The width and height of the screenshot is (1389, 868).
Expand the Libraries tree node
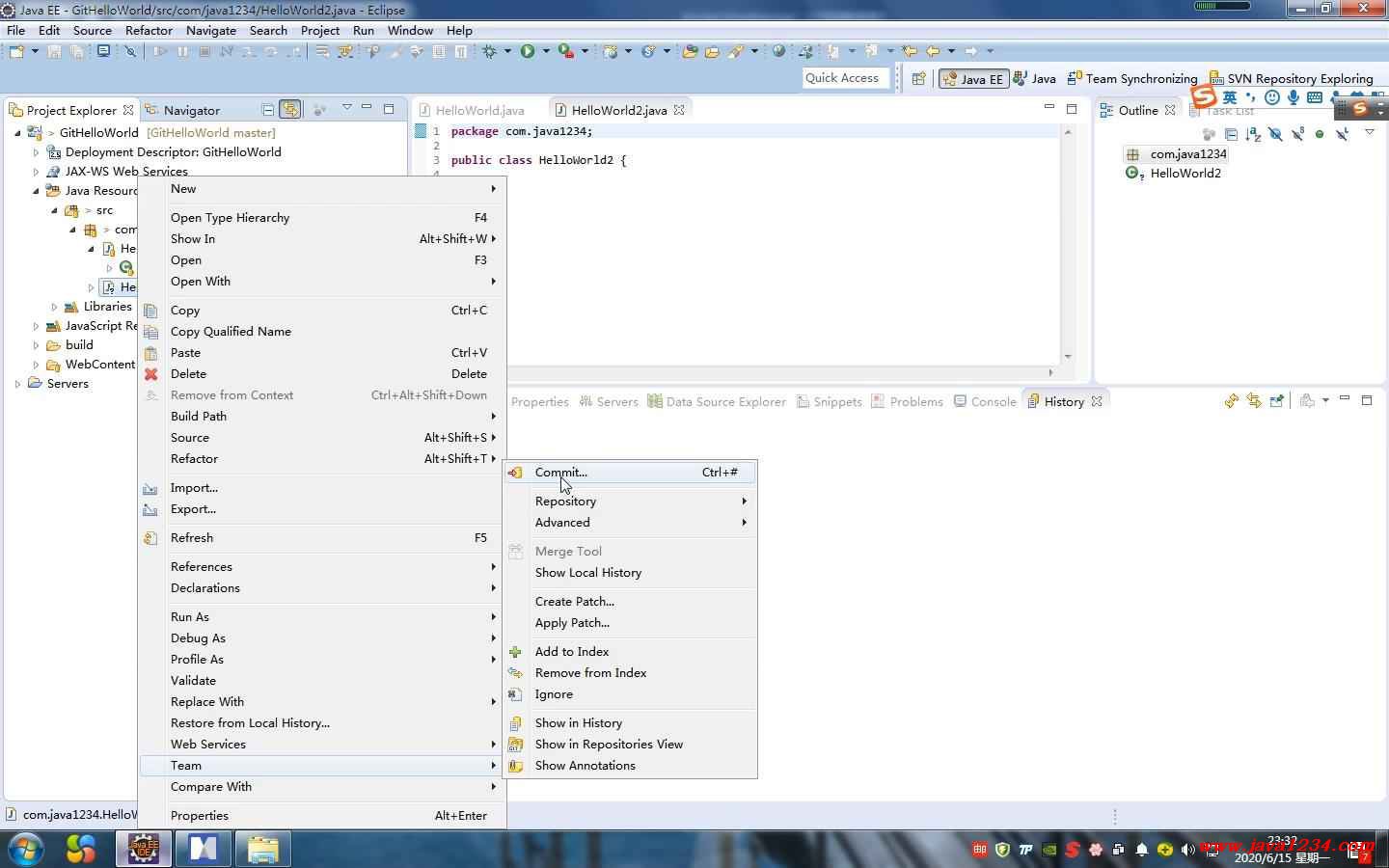point(54,307)
